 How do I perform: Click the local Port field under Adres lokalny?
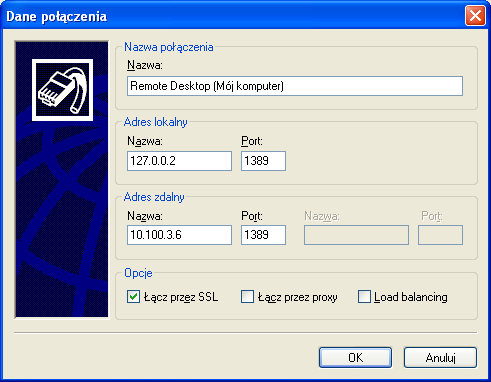click(x=263, y=161)
